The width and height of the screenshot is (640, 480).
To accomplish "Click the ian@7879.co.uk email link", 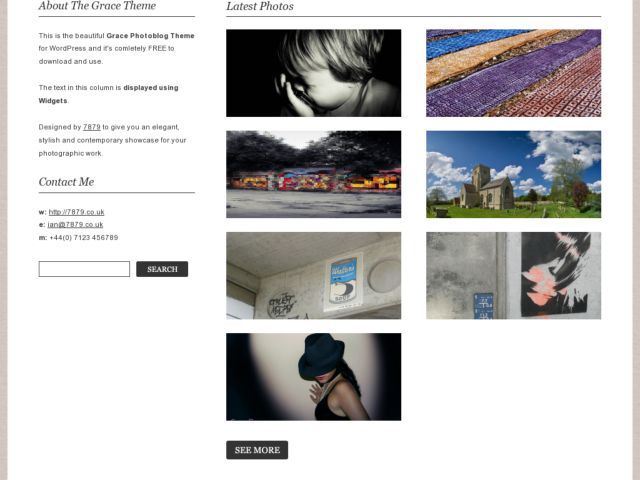I will click(x=75, y=224).
